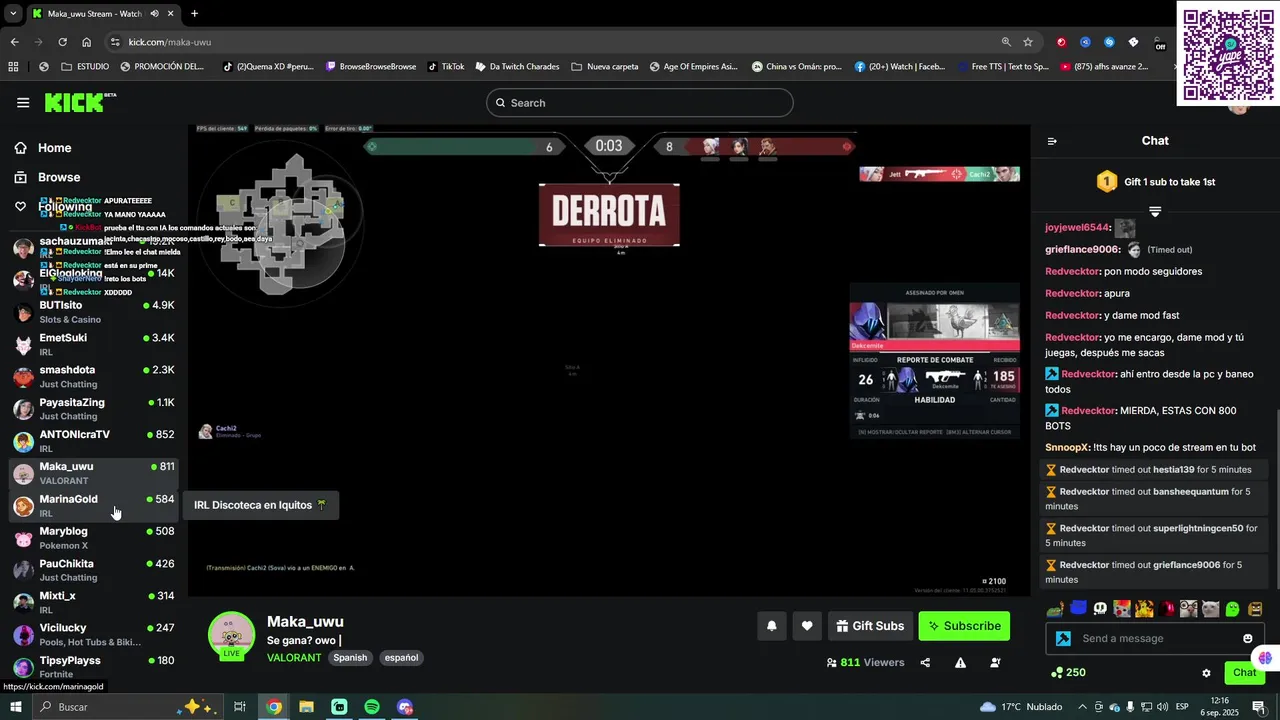1280x720 pixels.
Task: Click the share icon below the stream
Action: point(925,663)
